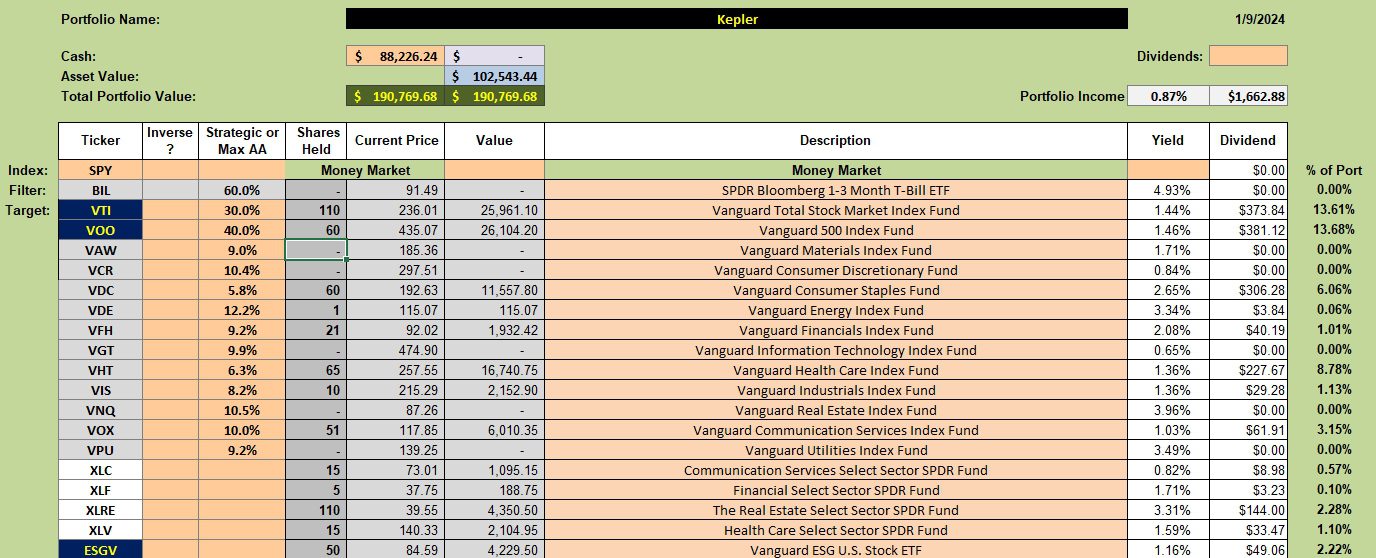The image size is (1376, 558).
Task: Click the VCR ticker cell
Action: [x=100, y=270]
